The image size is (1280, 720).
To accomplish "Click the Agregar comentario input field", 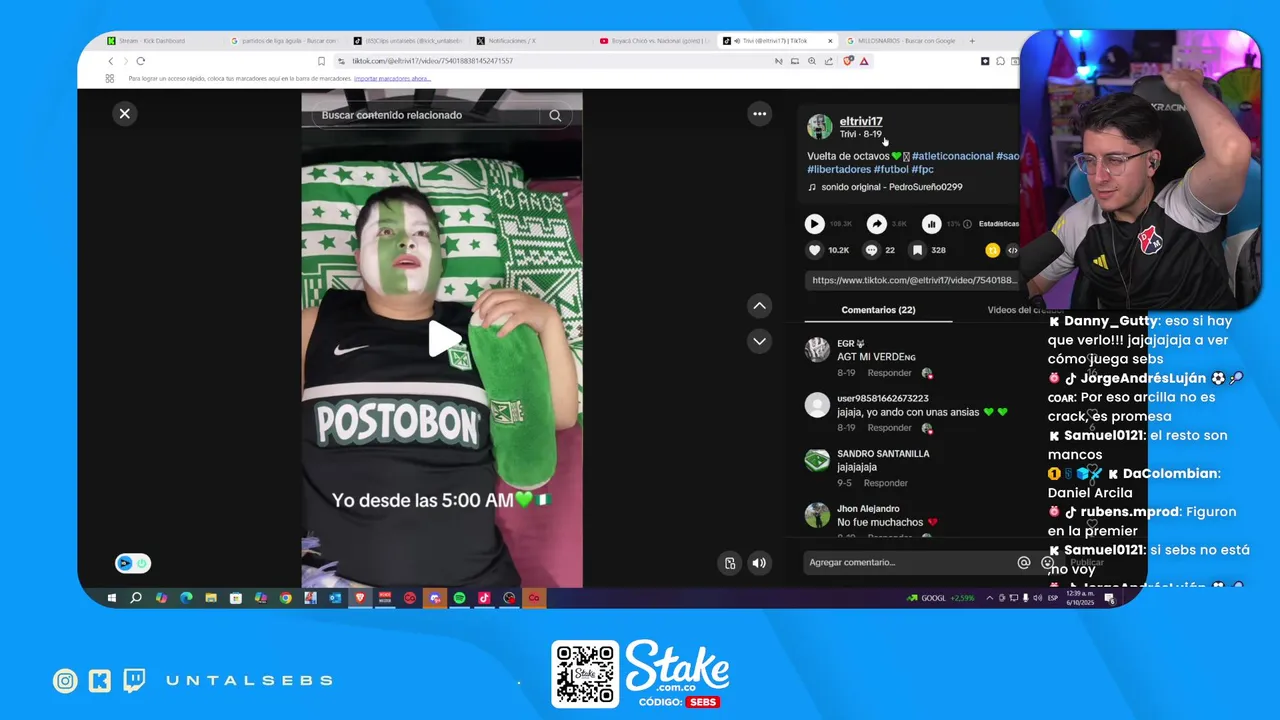I will 908,562.
